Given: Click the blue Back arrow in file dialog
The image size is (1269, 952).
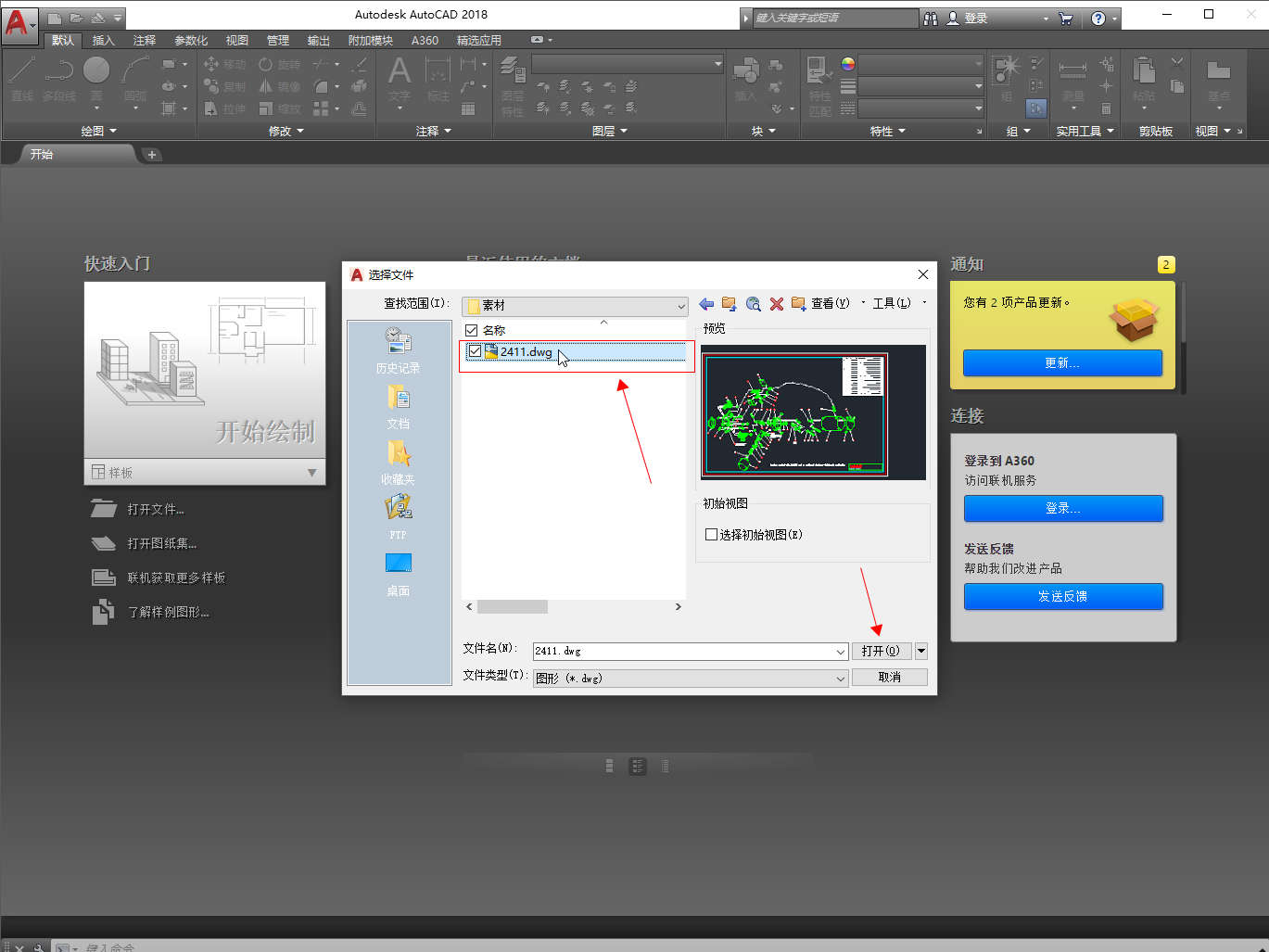Looking at the screenshot, I should pos(706,304).
